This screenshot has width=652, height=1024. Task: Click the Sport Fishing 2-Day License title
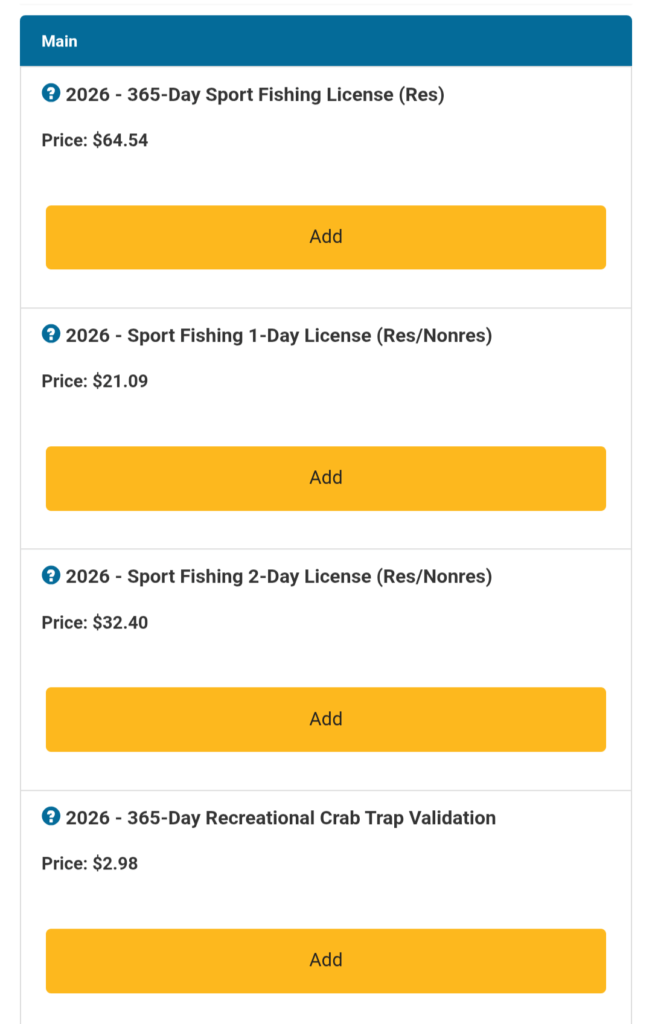[x=279, y=577]
